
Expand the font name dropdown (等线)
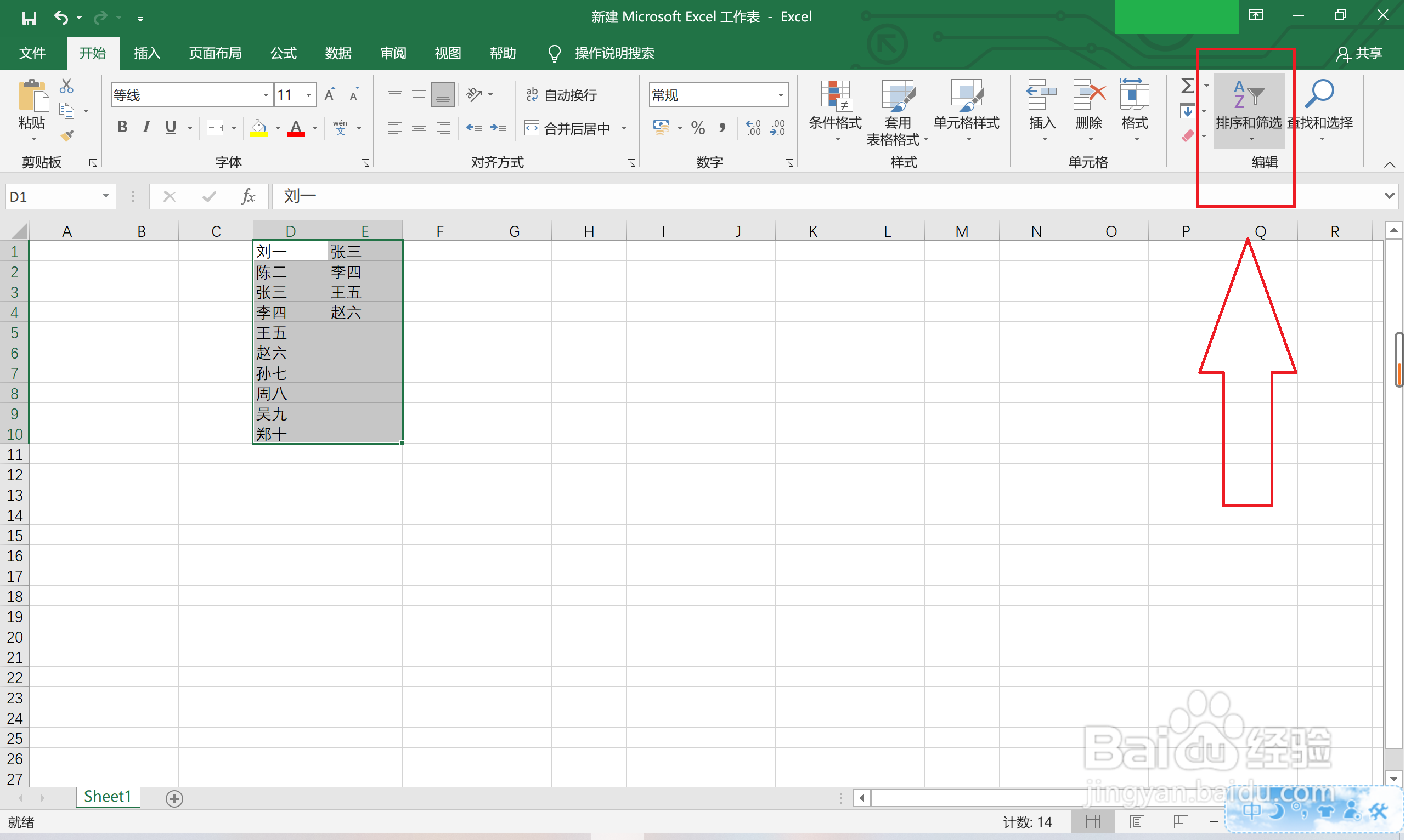pyautogui.click(x=266, y=95)
